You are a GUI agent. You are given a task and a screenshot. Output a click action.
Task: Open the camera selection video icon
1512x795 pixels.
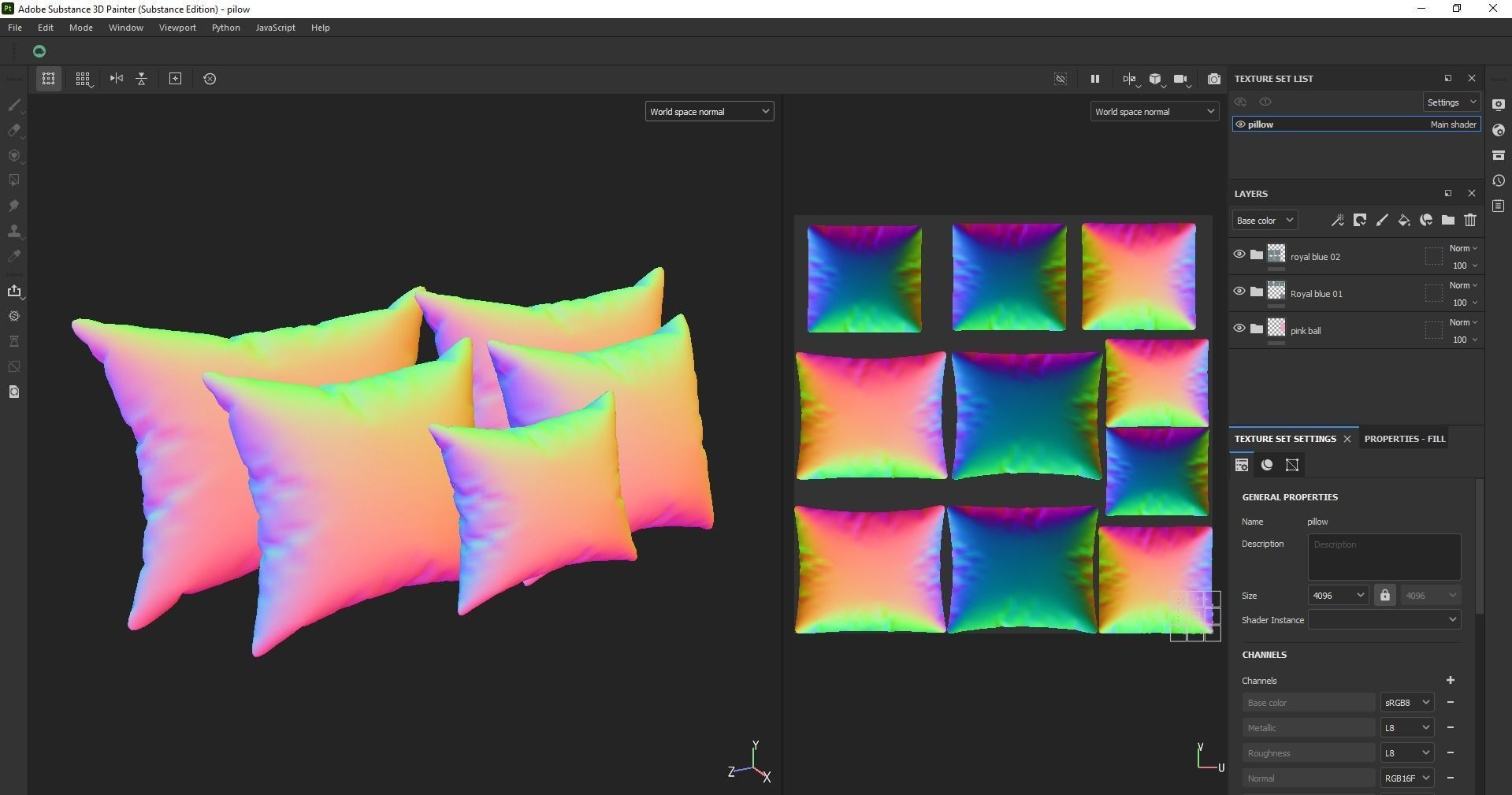click(x=1181, y=79)
